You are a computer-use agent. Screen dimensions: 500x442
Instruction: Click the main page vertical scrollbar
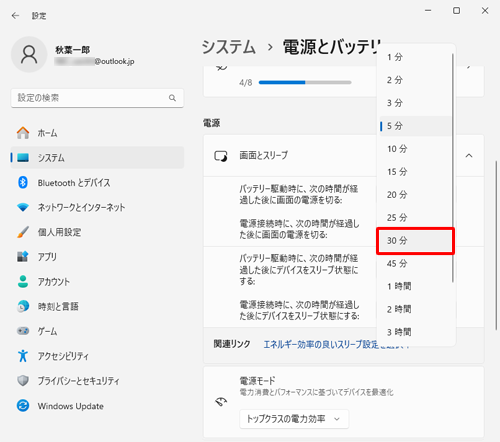(496, 245)
